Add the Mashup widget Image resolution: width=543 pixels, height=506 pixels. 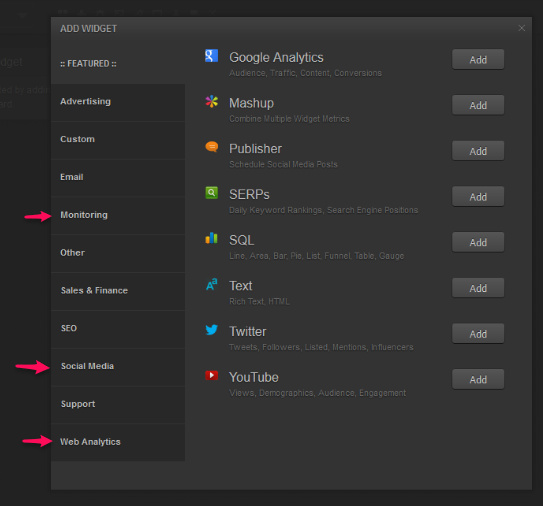click(478, 105)
